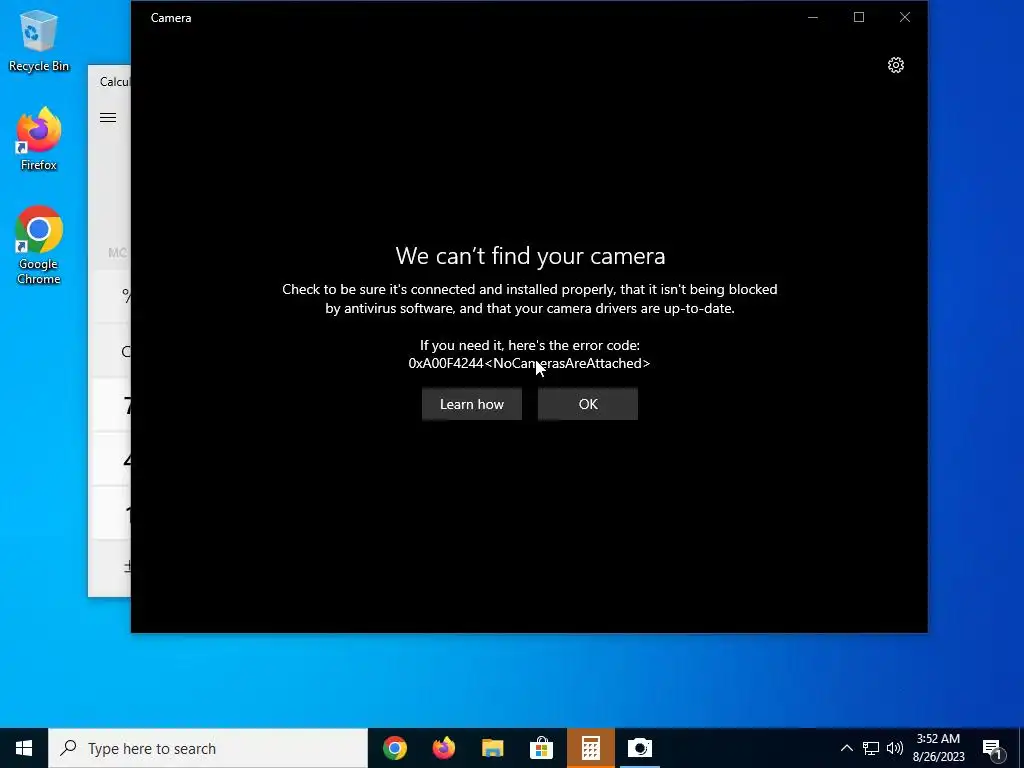Screen dimensions: 1024x768
Task: Select the Firefox desktop shortcut
Action: [39, 139]
